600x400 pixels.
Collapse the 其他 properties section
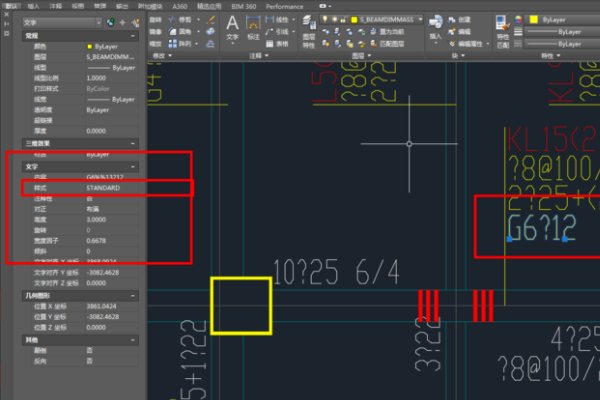click(133, 340)
